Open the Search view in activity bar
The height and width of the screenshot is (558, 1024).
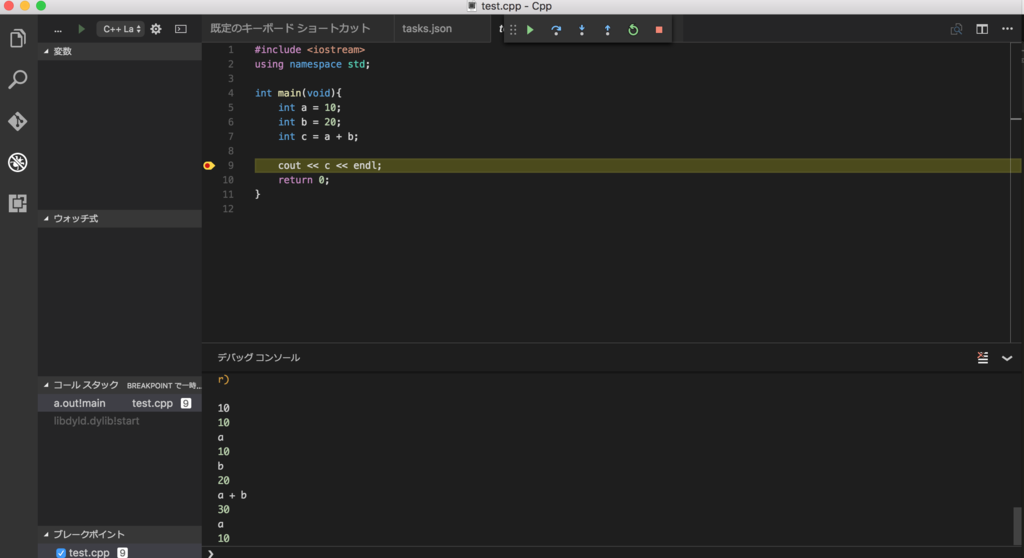[18, 80]
